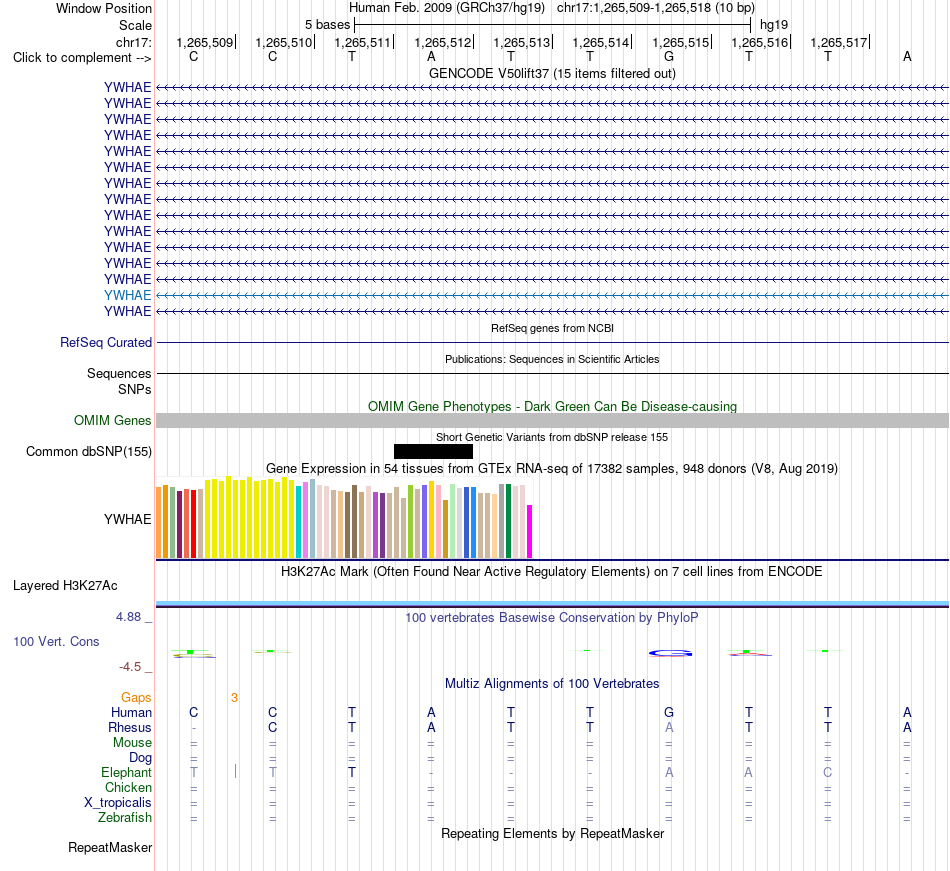950x871 pixels.
Task: Click the cyan bar in the GTEx expression chart
Action: tap(299, 522)
